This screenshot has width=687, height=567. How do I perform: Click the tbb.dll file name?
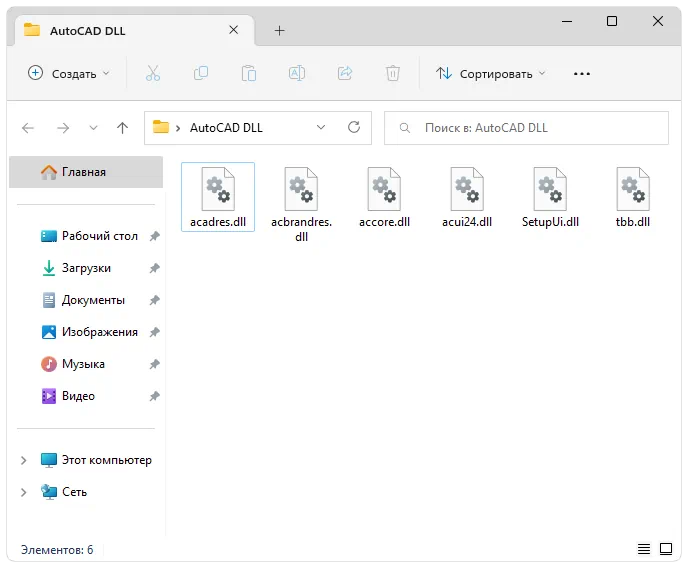coord(633,222)
